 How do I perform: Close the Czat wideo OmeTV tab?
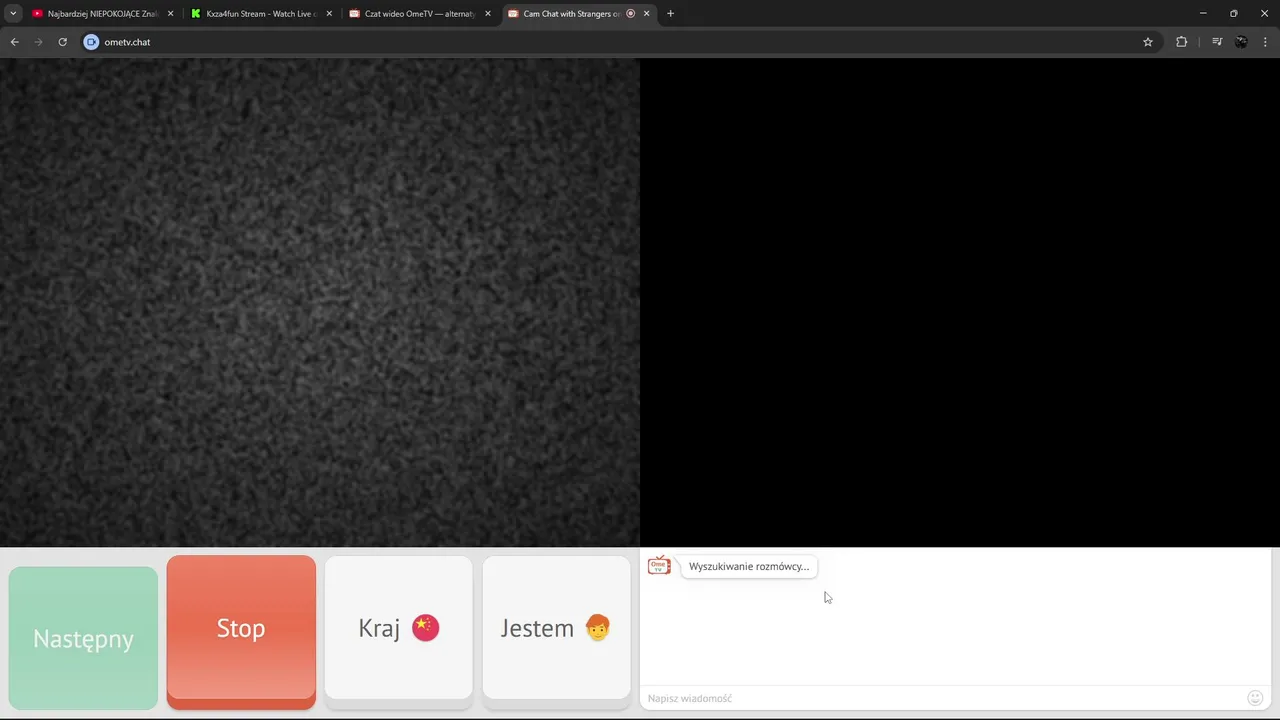pyautogui.click(x=488, y=14)
